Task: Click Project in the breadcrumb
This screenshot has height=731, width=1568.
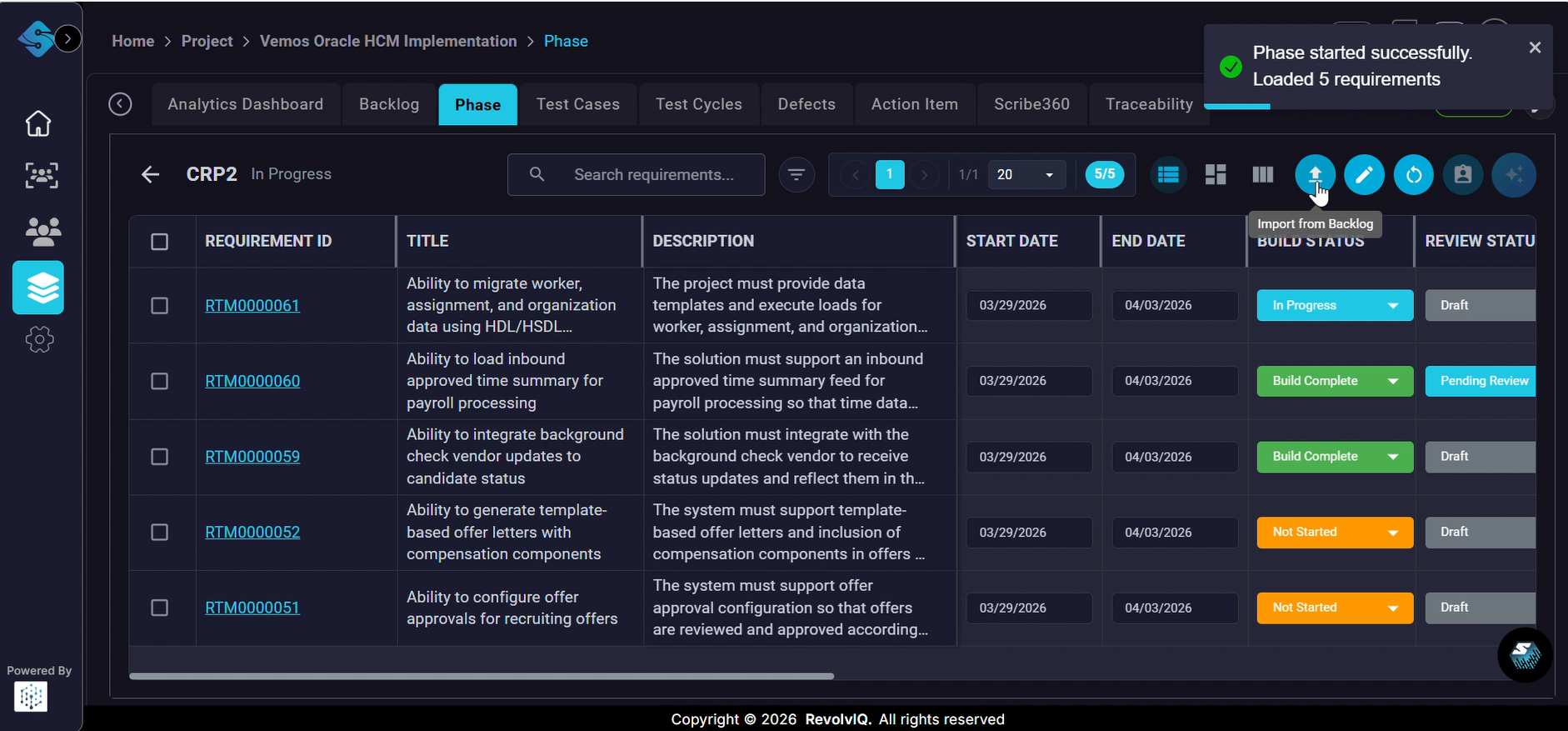Action: (207, 41)
